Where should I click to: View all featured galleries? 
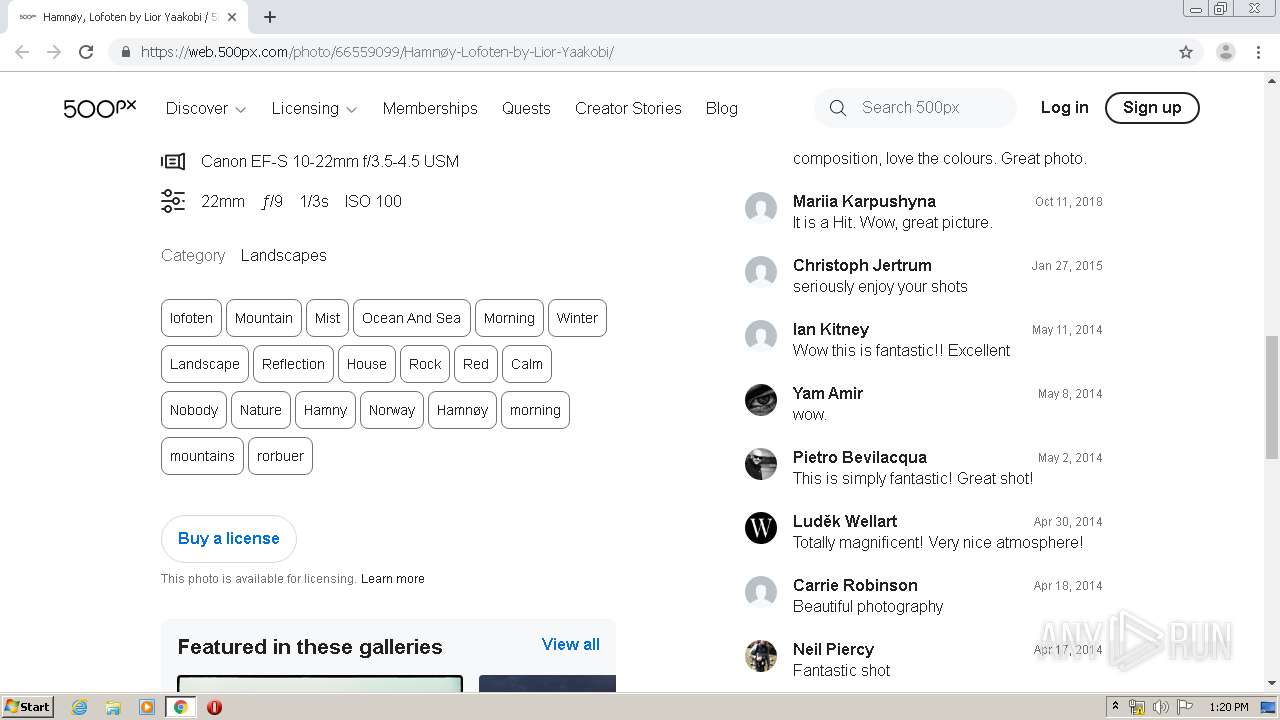pos(571,645)
